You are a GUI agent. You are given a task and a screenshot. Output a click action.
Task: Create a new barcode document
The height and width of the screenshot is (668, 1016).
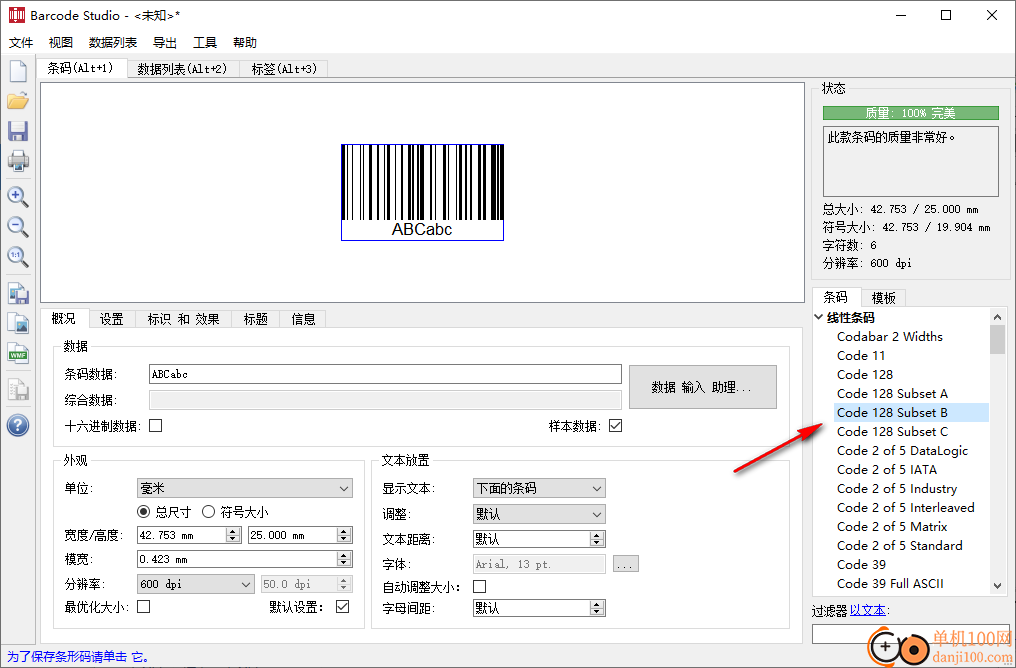pyautogui.click(x=18, y=71)
